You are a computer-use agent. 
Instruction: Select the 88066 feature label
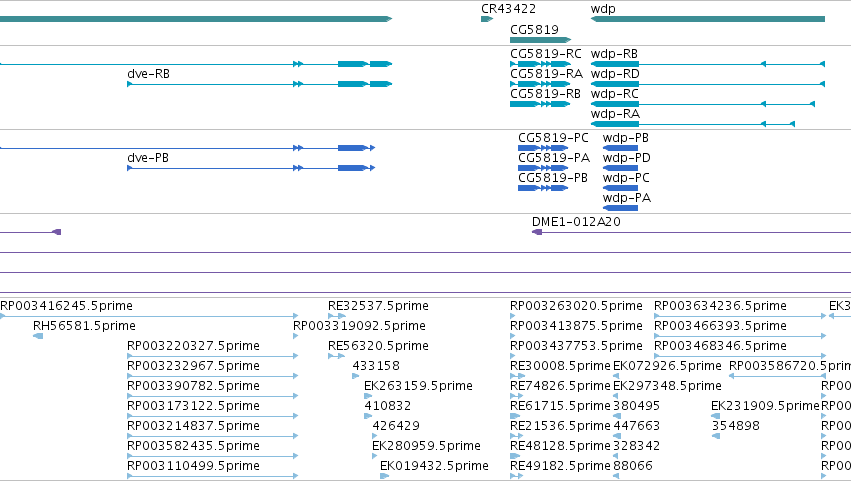[633, 466]
